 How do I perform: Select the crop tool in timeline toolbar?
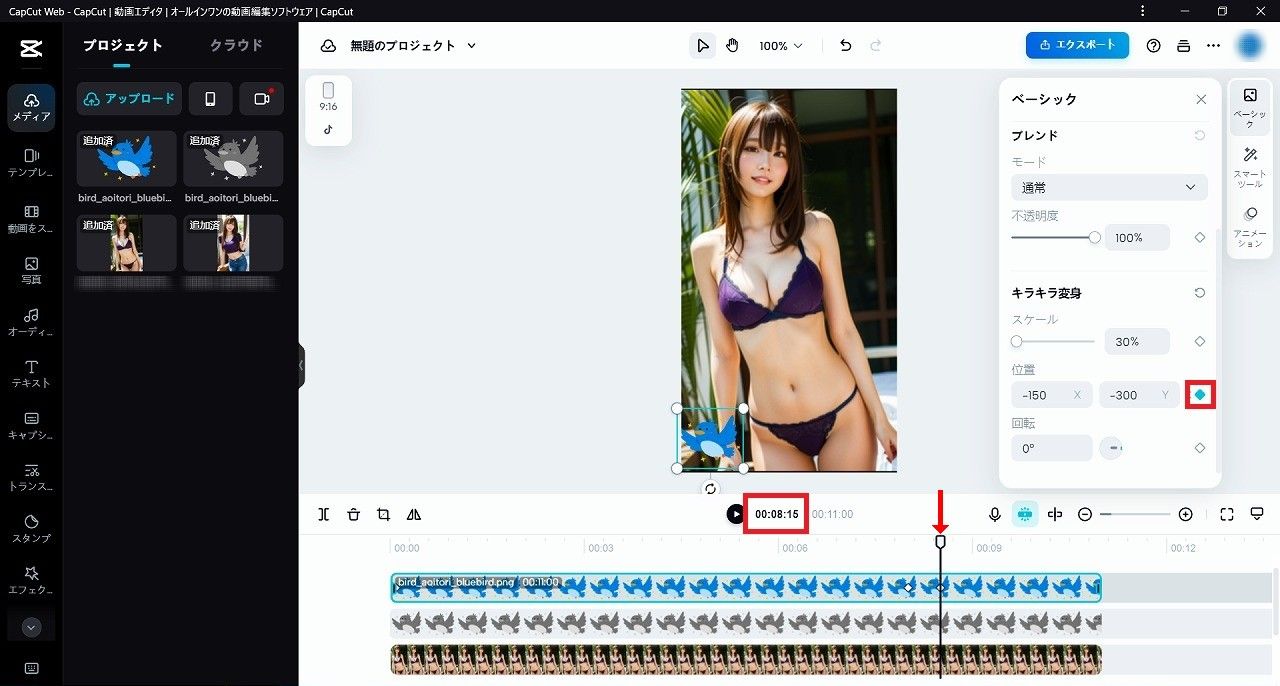(383, 514)
